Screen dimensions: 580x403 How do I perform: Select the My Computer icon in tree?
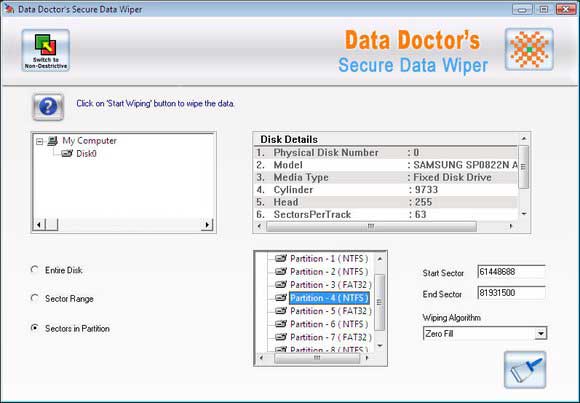tap(53, 141)
